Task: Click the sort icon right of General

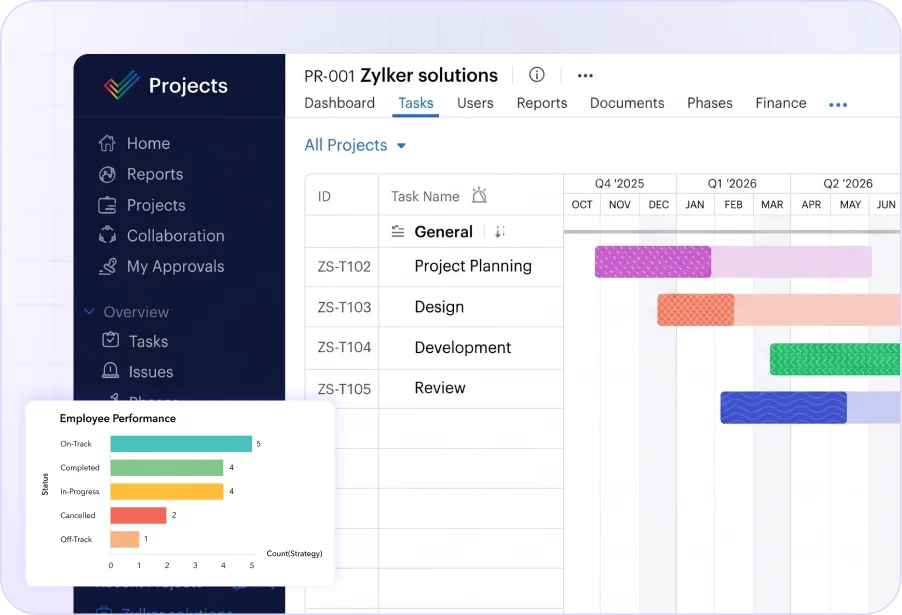Action: click(499, 232)
